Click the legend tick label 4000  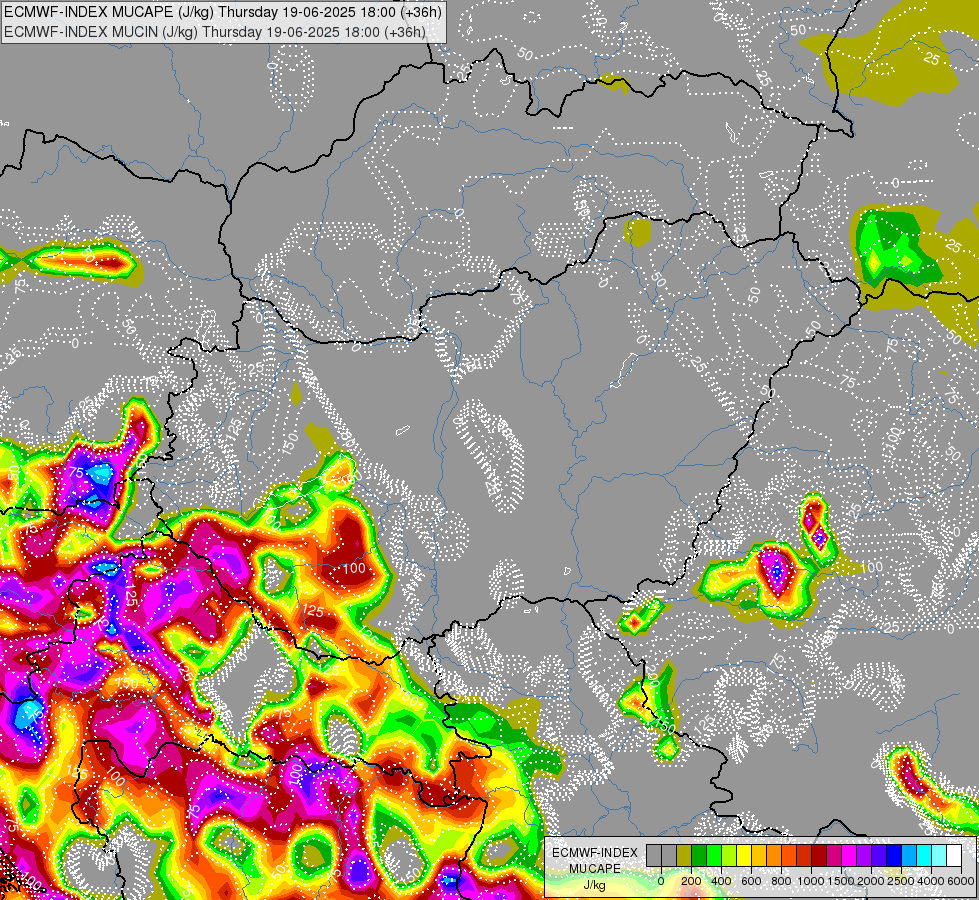click(932, 881)
